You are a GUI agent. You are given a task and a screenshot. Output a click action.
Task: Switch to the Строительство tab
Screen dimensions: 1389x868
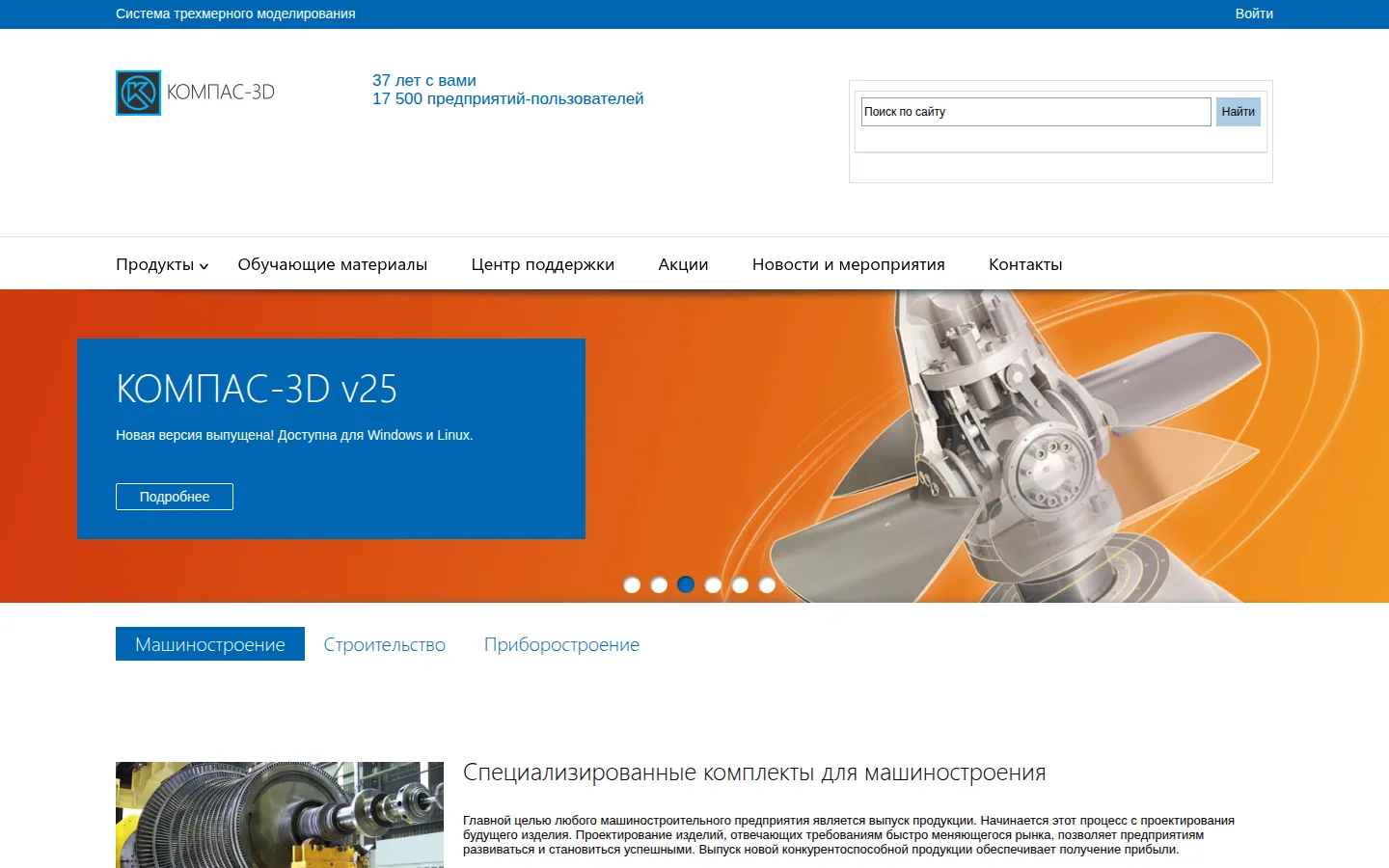click(x=385, y=644)
